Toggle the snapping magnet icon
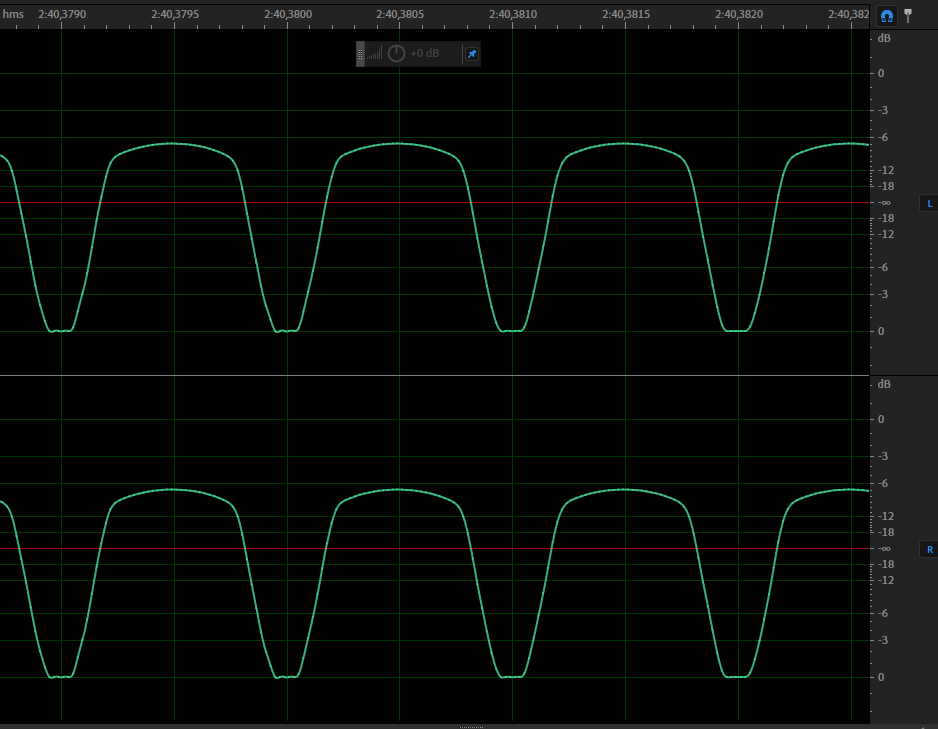Image resolution: width=938 pixels, height=729 pixels. tap(886, 15)
